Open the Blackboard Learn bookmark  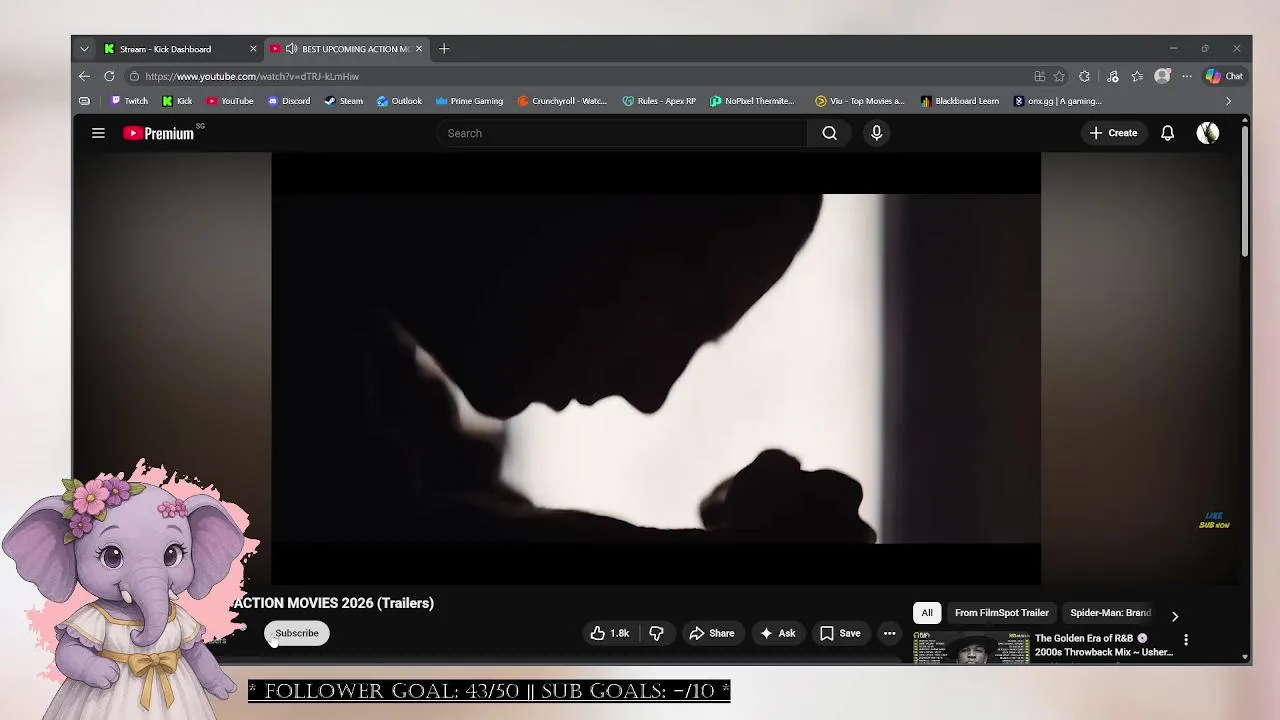(x=960, y=101)
